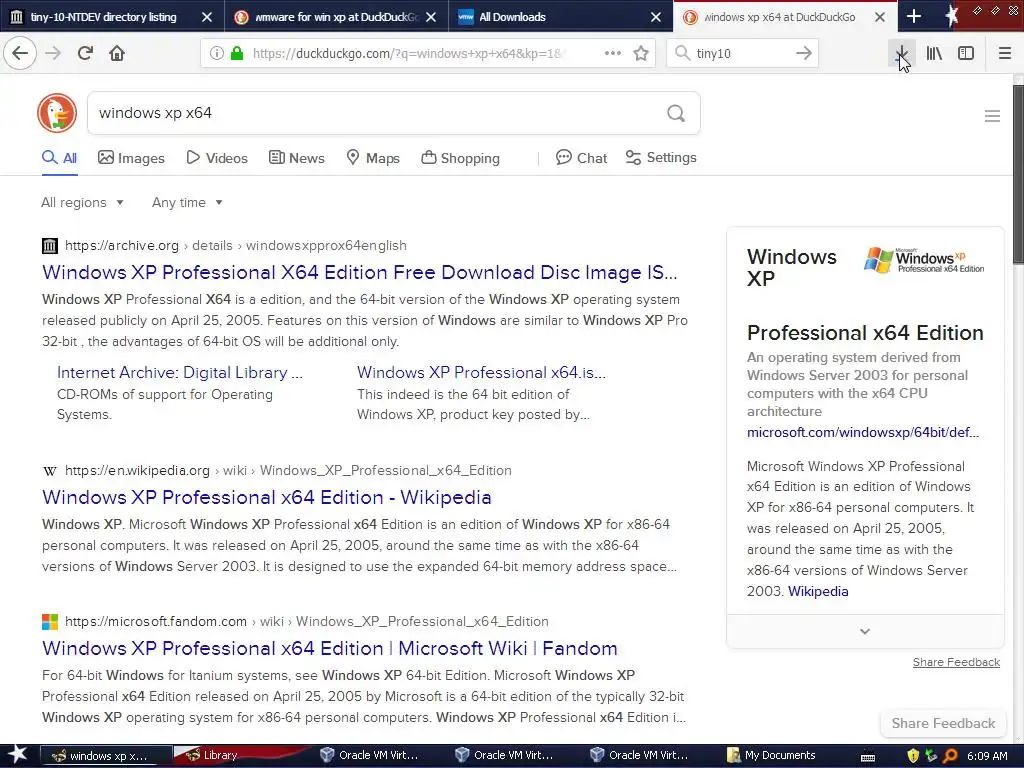The height and width of the screenshot is (768, 1024).
Task: Open microsoft.com/windowsxp/64bit link in info card
Action: click(863, 432)
